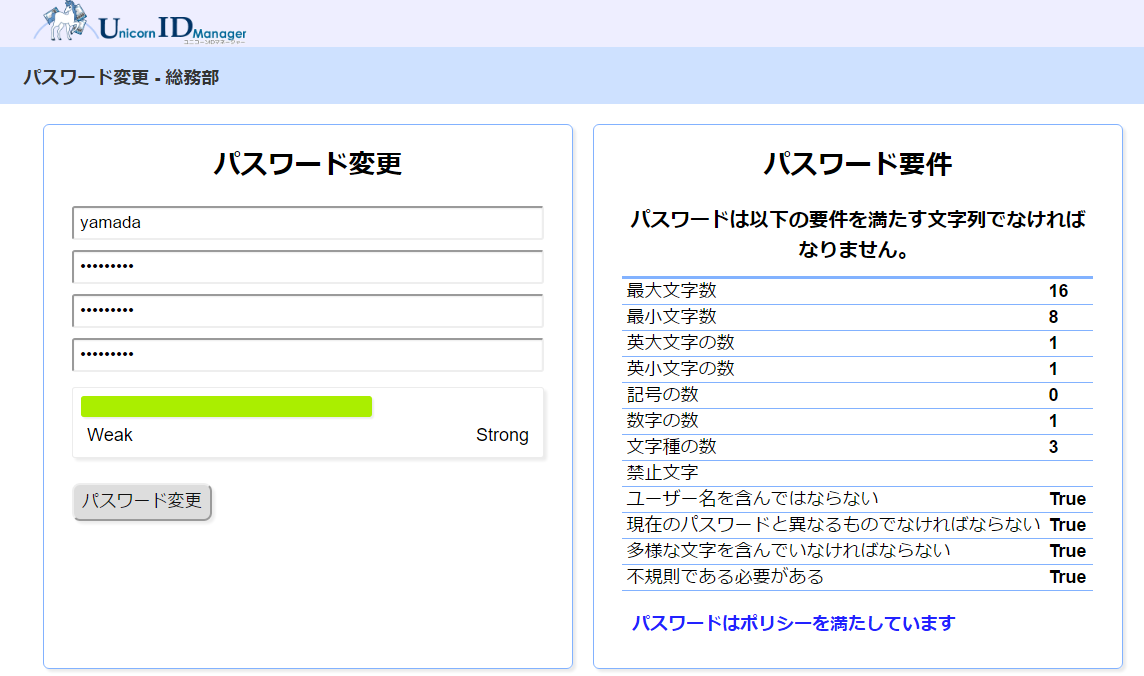Screen dimensions: 1144x676
Task: Click the Unicorn ID Manager logo
Action: tap(141, 24)
